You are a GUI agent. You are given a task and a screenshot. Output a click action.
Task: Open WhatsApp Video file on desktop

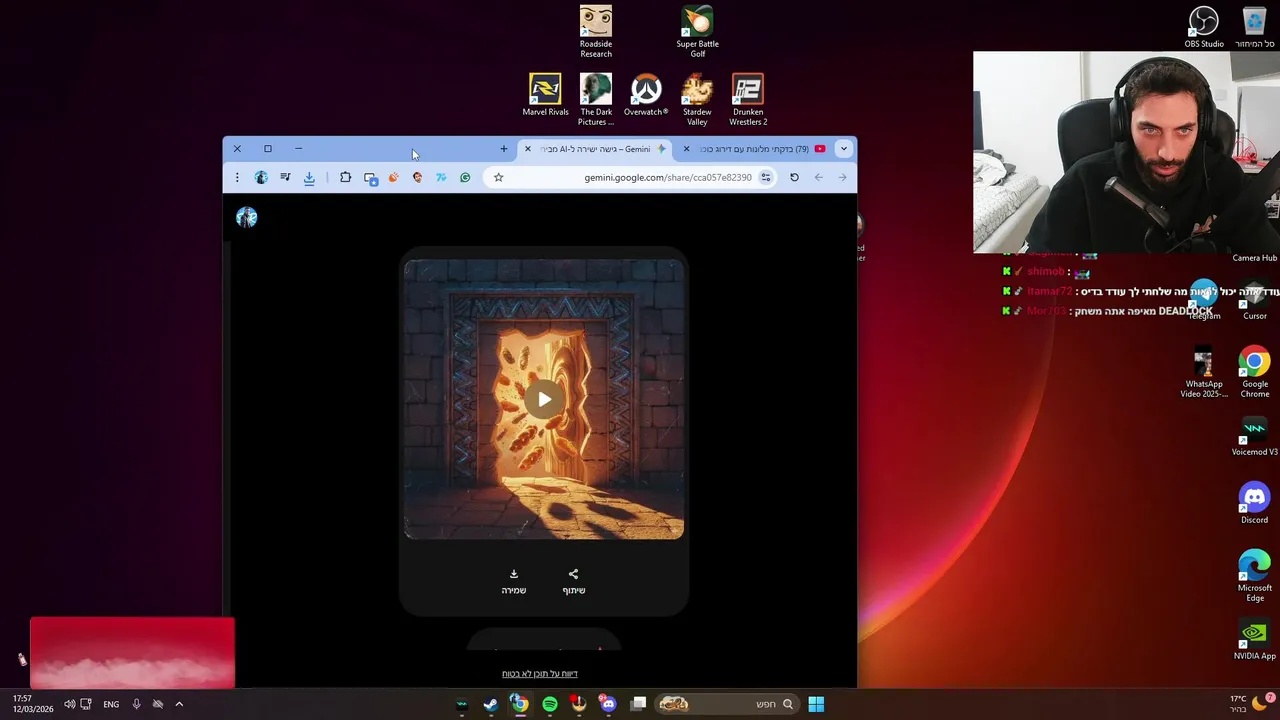tap(1204, 373)
